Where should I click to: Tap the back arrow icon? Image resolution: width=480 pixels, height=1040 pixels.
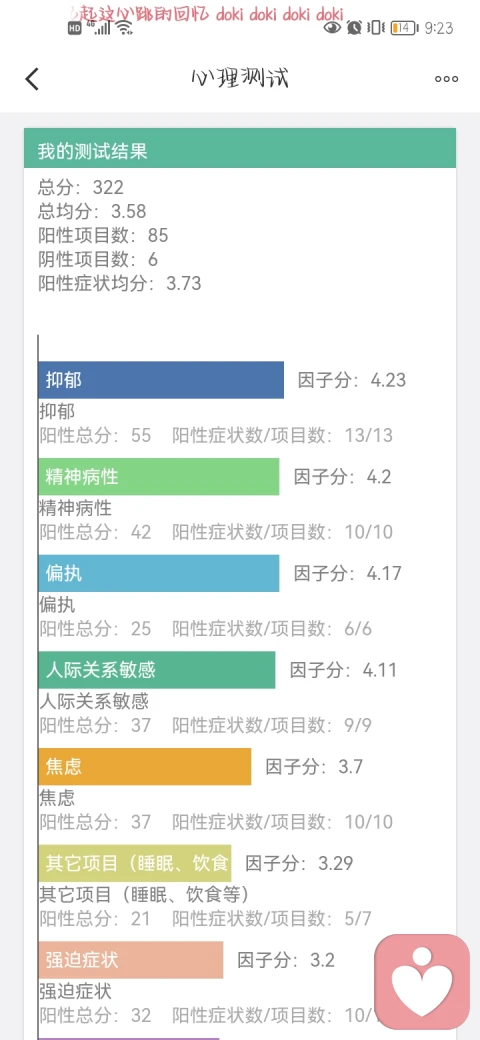tap(32, 79)
